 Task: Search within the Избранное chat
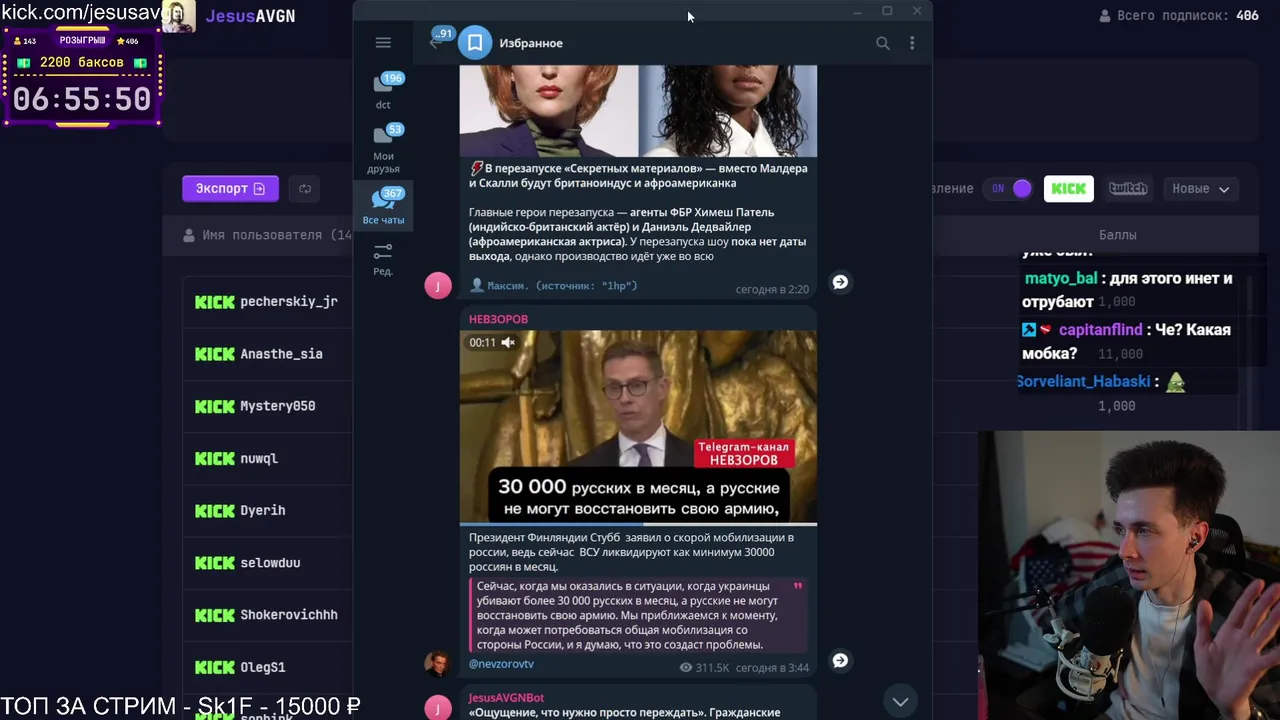(883, 43)
